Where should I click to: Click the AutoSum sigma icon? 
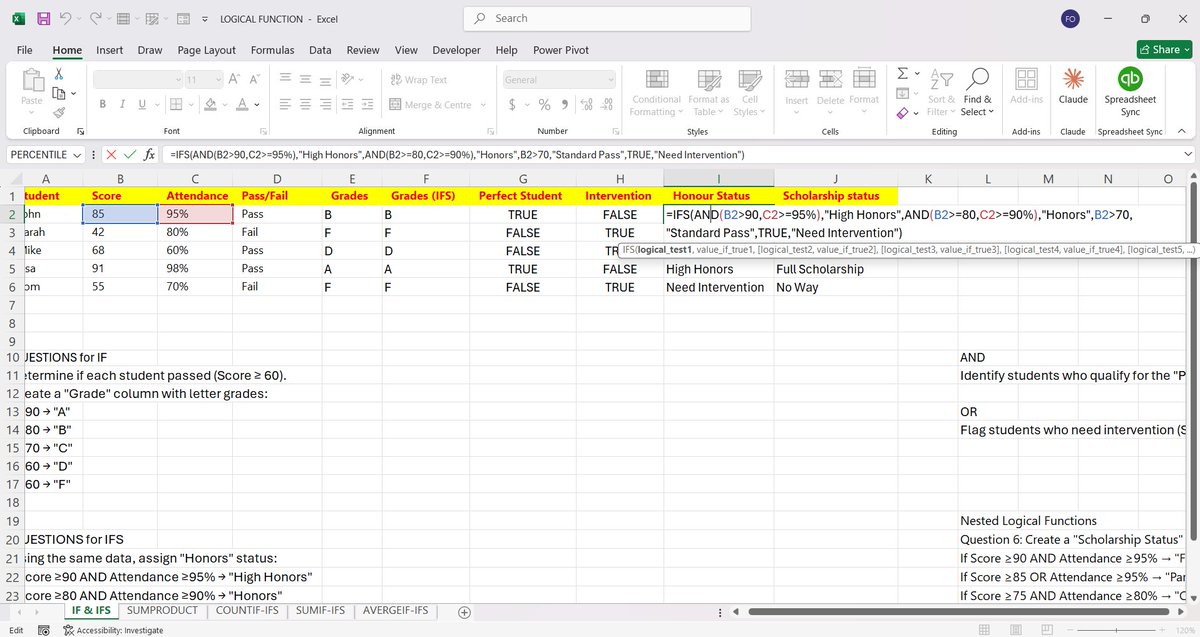point(902,74)
